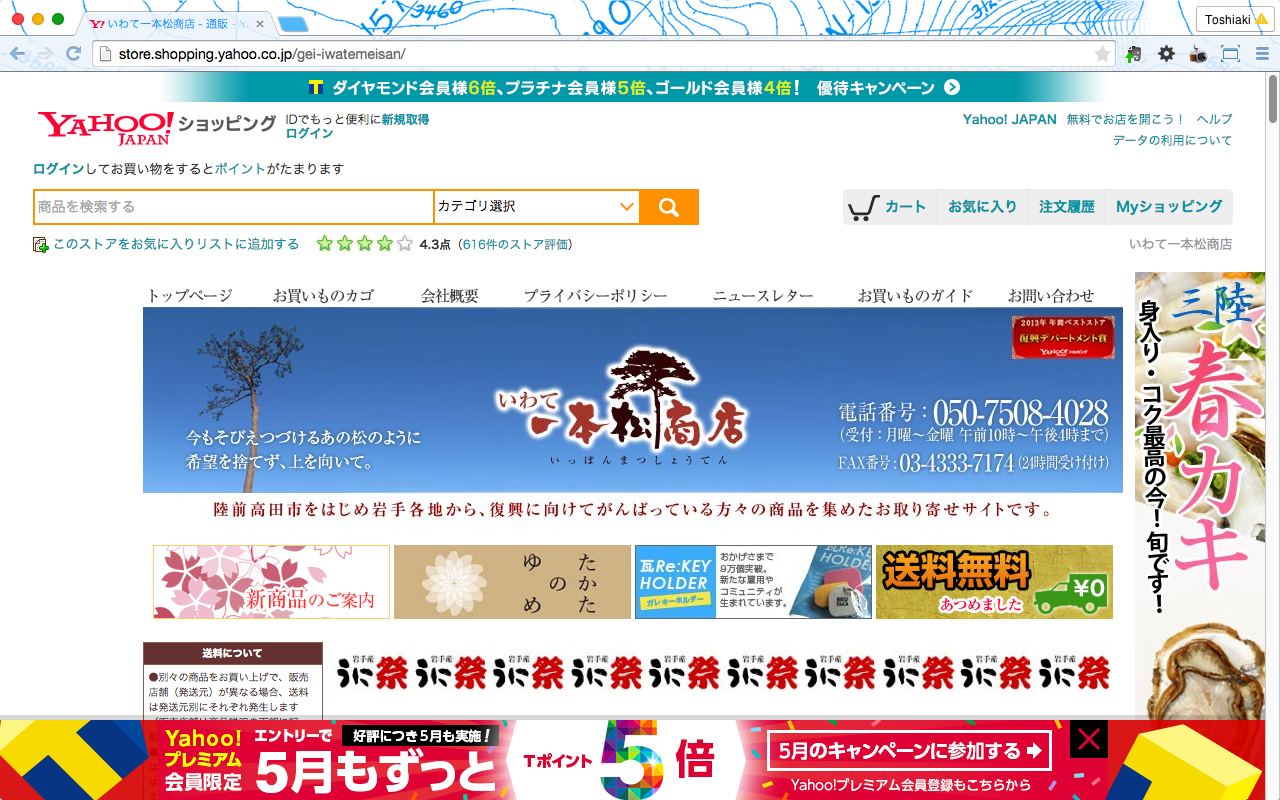Image resolution: width=1280 pixels, height=800 pixels.
Task: Click the Toshiaki profile button
Action: point(1235,19)
